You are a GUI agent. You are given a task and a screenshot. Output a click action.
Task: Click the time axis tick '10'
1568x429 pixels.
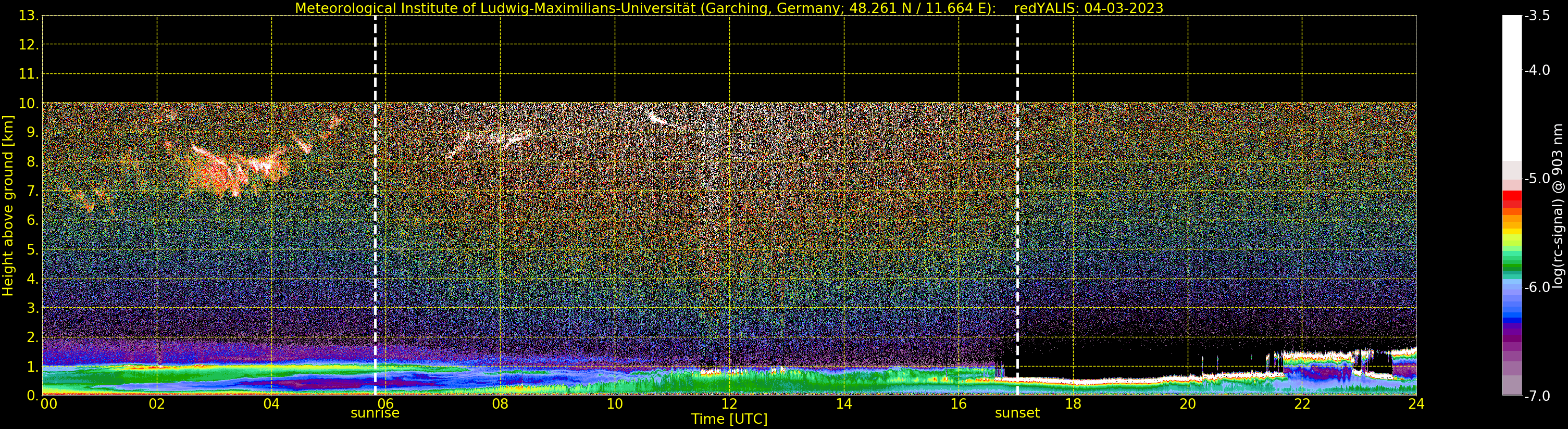coord(615,404)
